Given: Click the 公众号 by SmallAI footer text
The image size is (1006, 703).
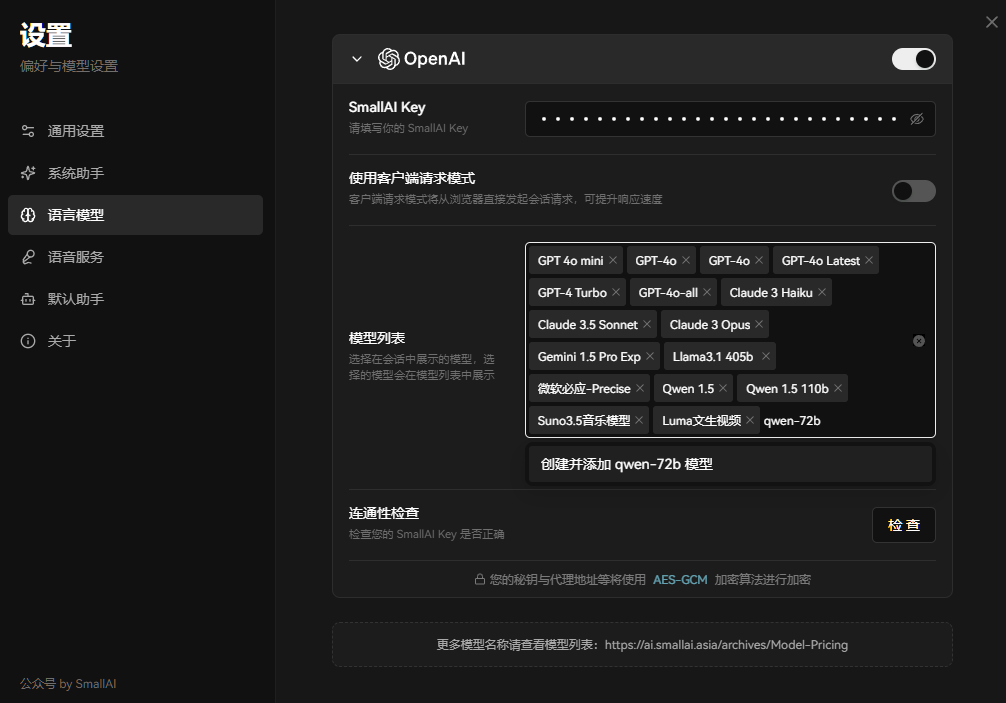Looking at the screenshot, I should (x=68, y=684).
